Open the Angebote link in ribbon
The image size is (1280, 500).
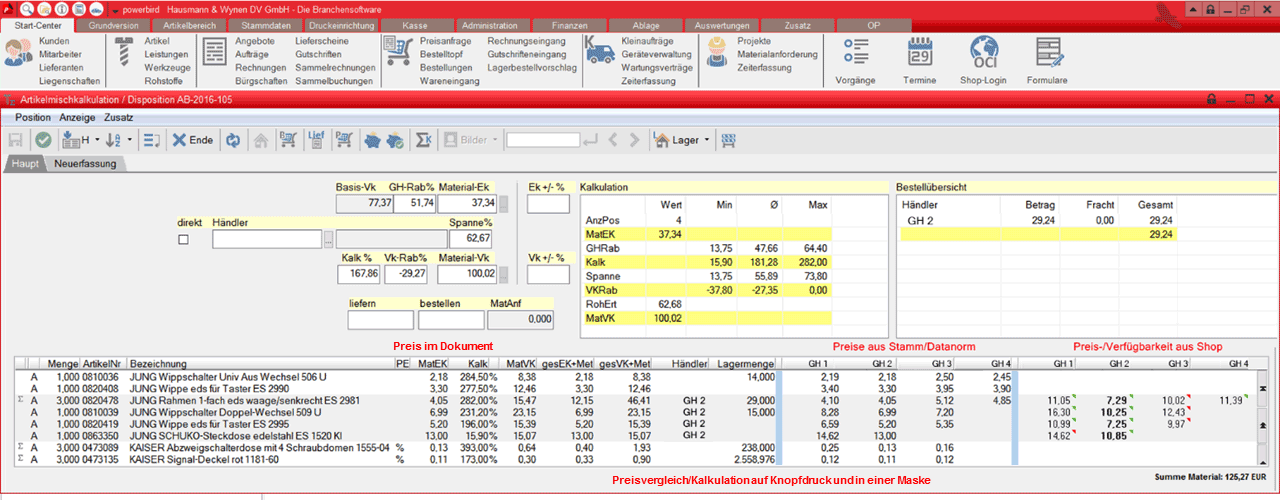tap(254, 41)
